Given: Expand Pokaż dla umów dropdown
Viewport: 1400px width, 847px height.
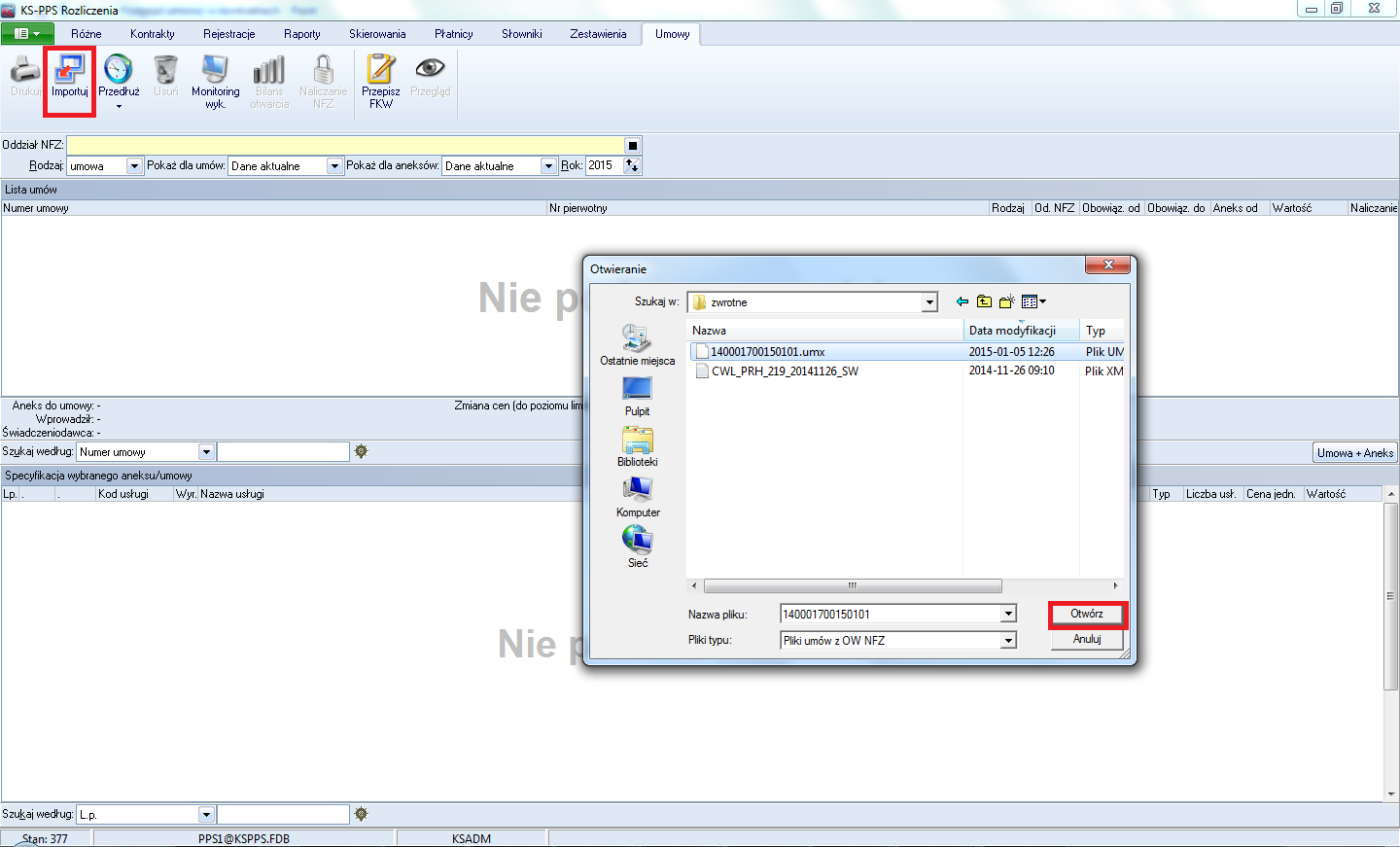Looking at the screenshot, I should coord(334,166).
